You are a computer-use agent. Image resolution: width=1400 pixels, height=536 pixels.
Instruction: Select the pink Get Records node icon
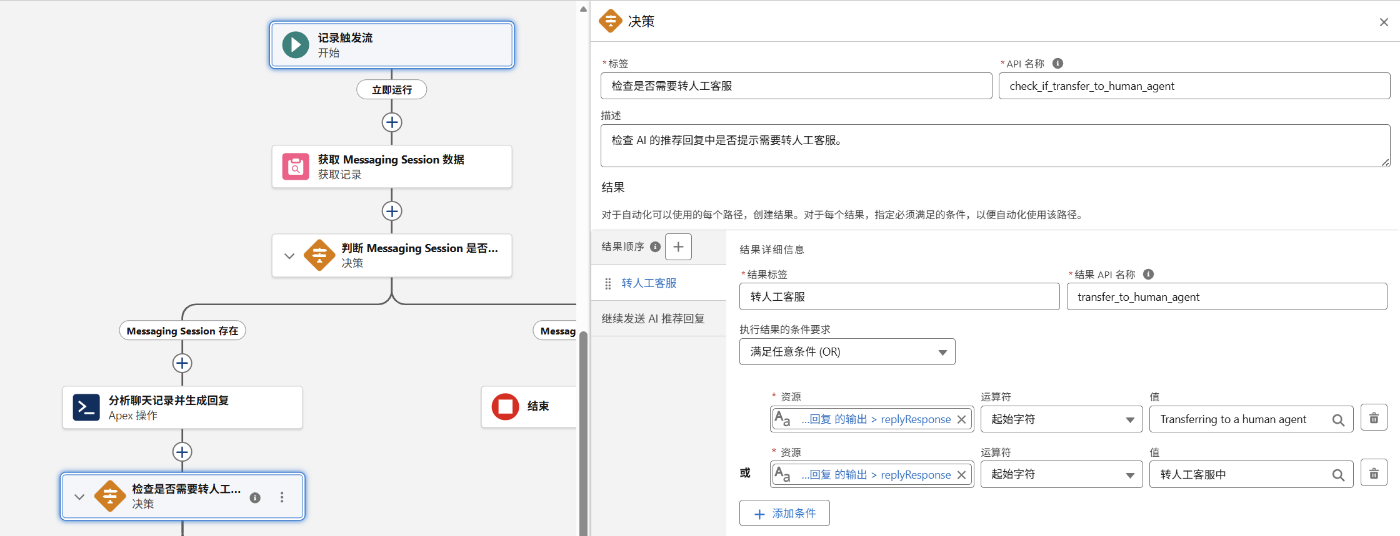[x=295, y=166]
